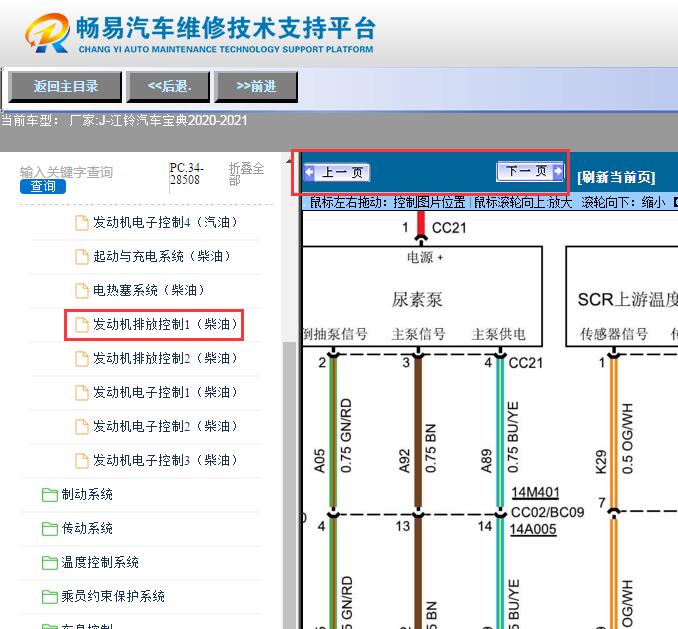Screen dimensions: 678x629
Task: Expand the 制动系统 folder
Action: (87, 494)
